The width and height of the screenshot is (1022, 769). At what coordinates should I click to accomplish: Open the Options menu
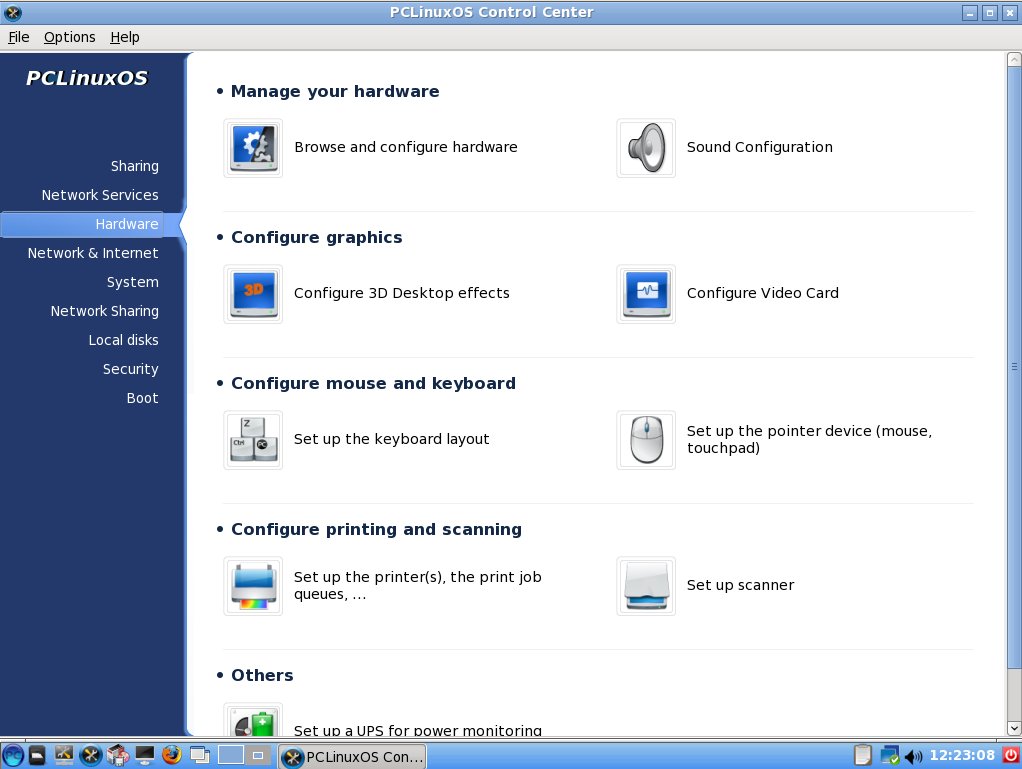tap(69, 37)
